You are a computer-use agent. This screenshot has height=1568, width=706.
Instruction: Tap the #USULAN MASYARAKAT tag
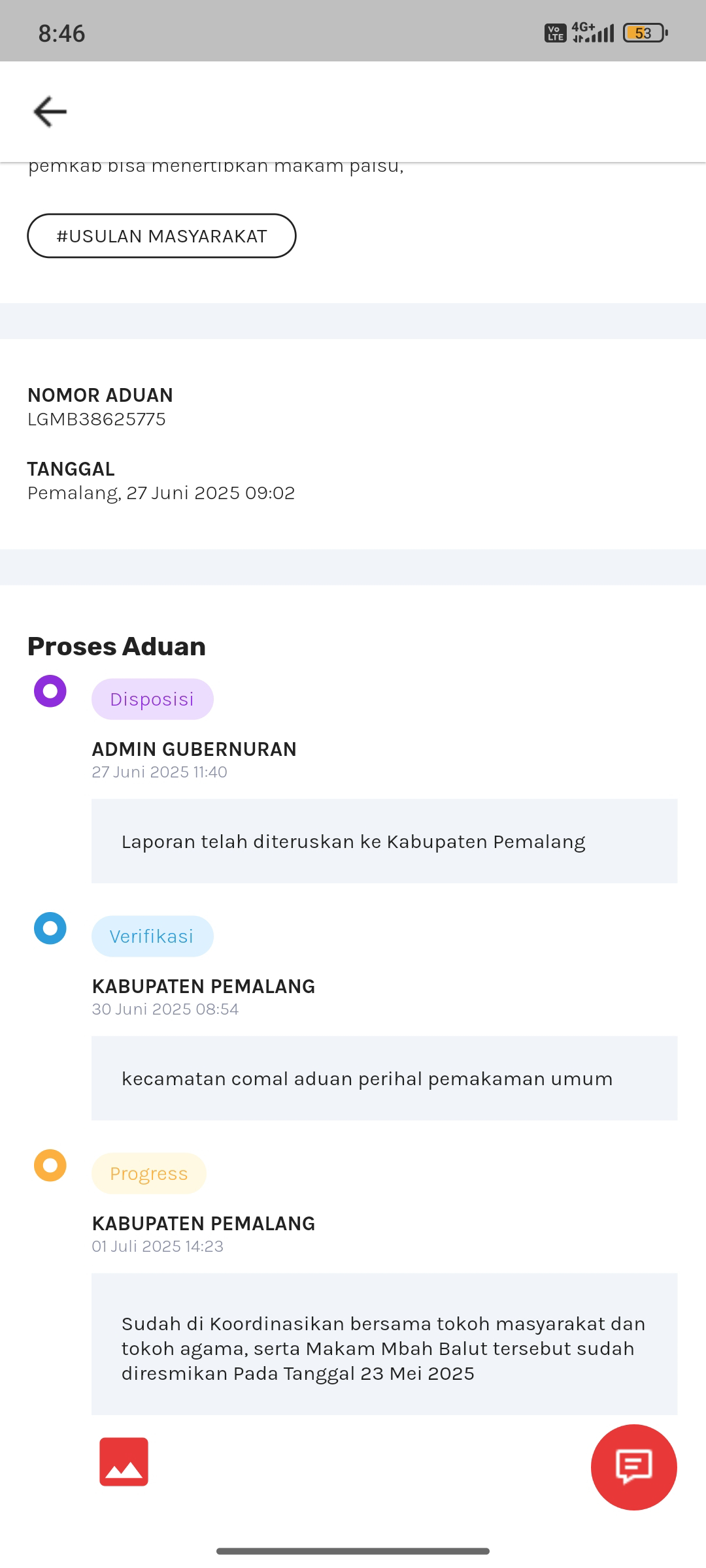pyautogui.click(x=161, y=236)
